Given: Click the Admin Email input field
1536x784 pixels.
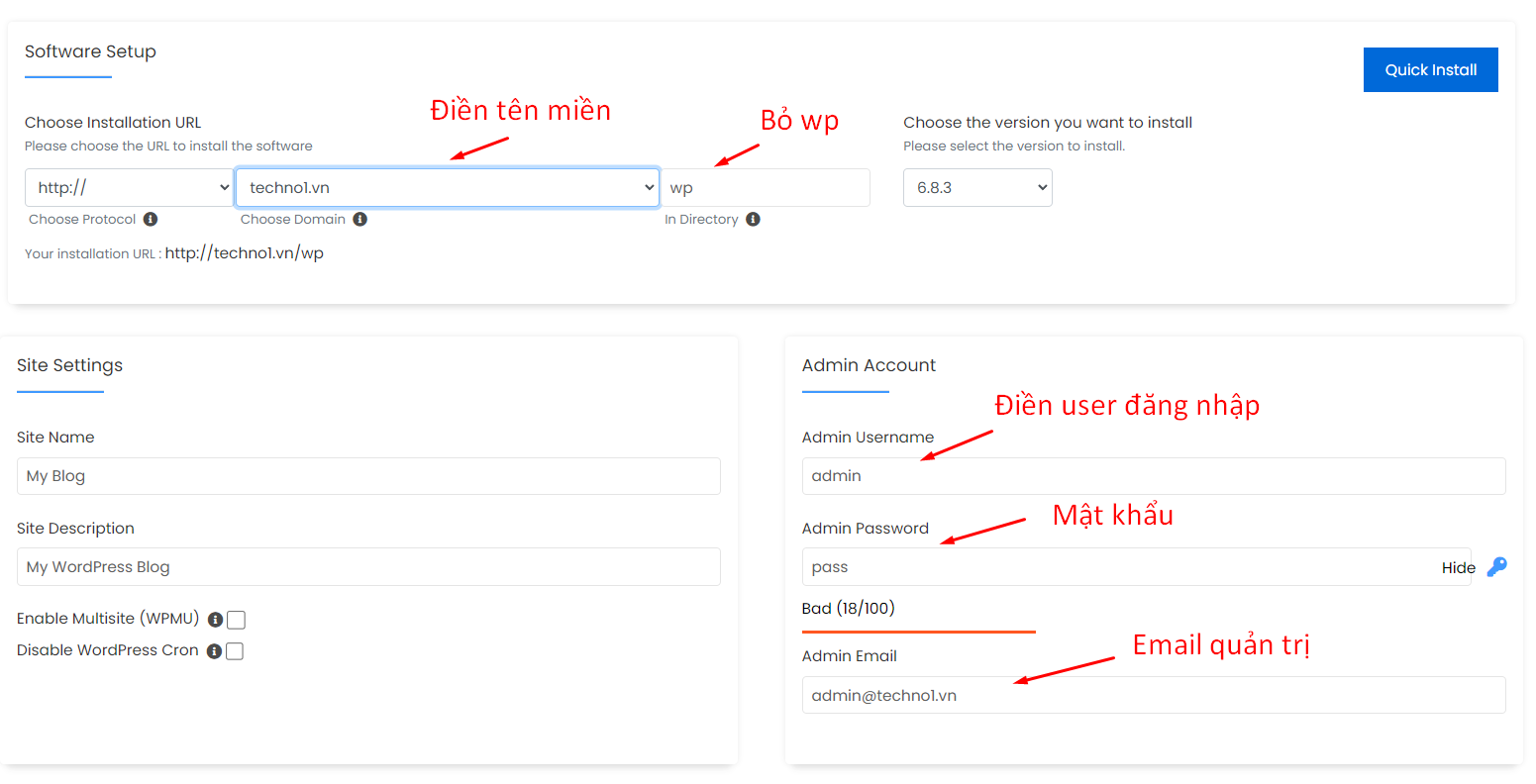Looking at the screenshot, I should [1153, 695].
